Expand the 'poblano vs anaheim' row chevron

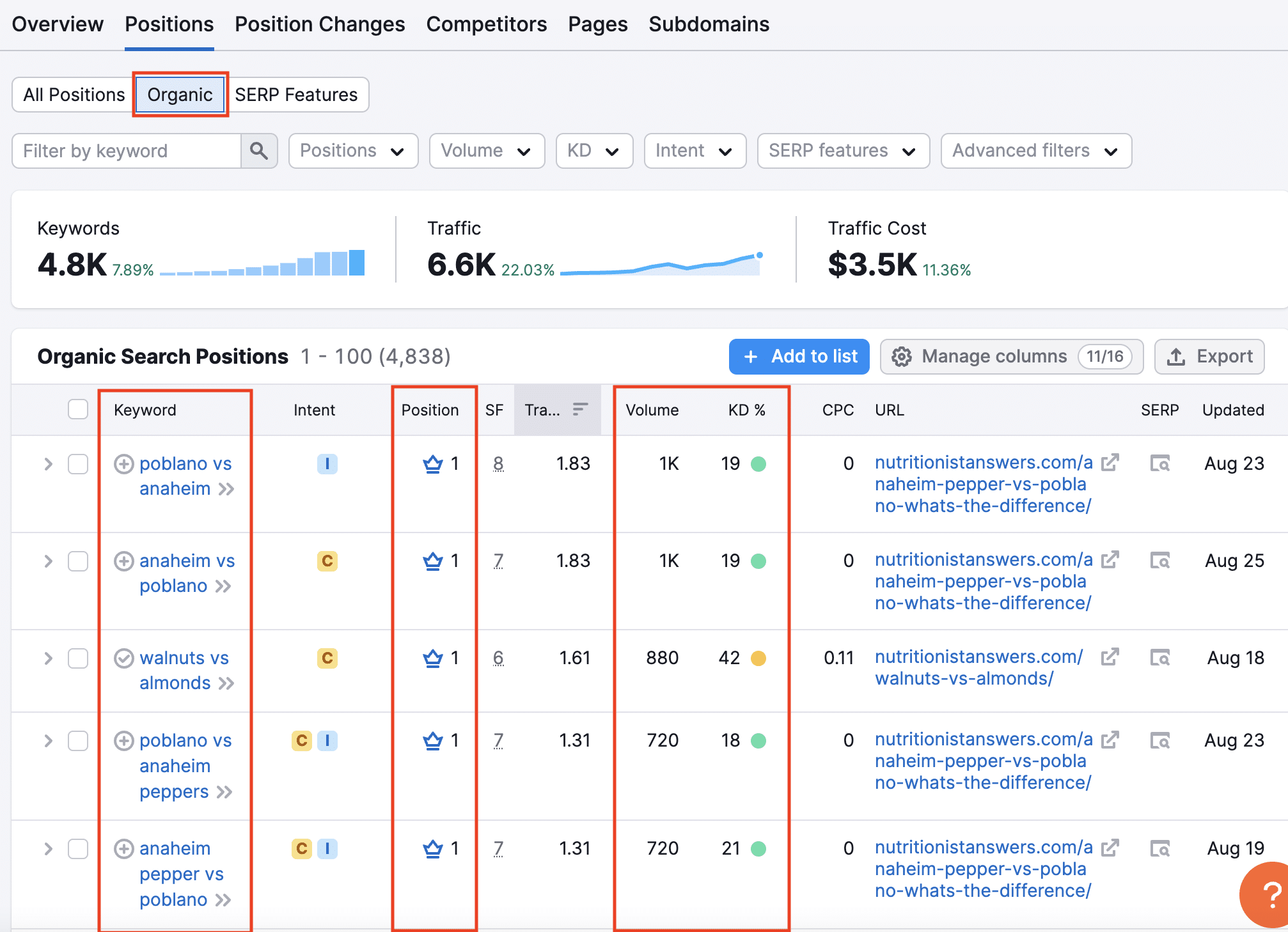tap(48, 464)
